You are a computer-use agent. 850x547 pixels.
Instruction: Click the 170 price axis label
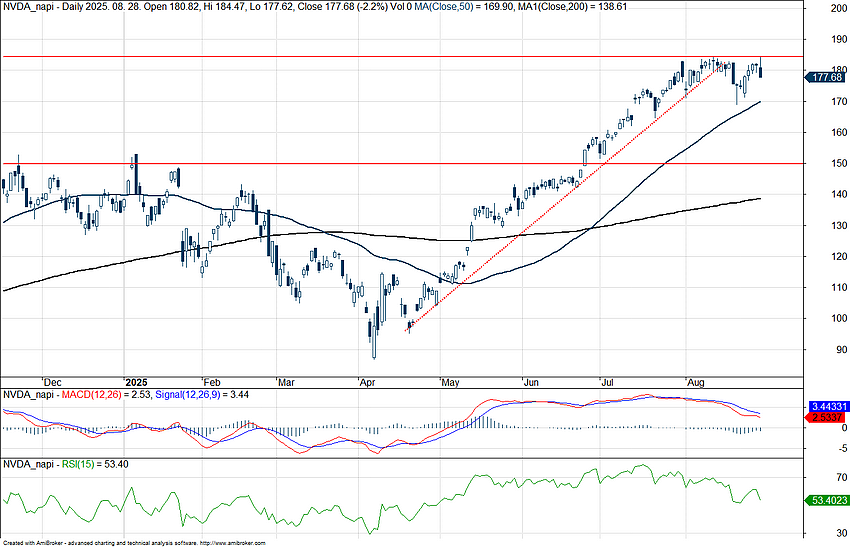pyautogui.click(x=839, y=101)
